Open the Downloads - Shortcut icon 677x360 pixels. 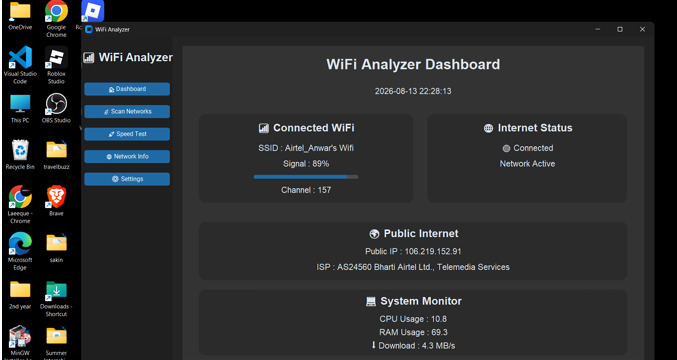(x=56, y=290)
